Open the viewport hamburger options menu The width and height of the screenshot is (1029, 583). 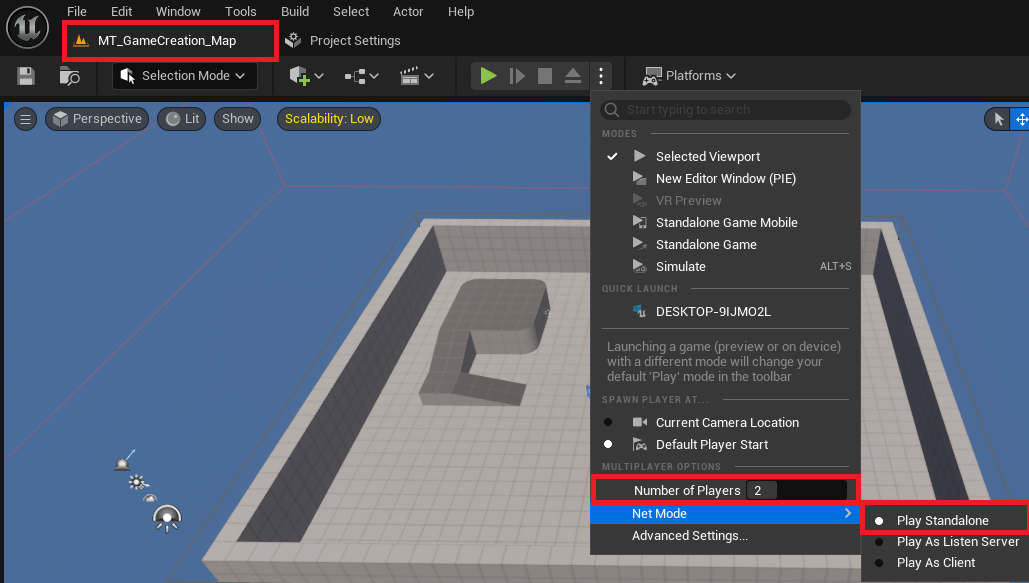point(26,119)
